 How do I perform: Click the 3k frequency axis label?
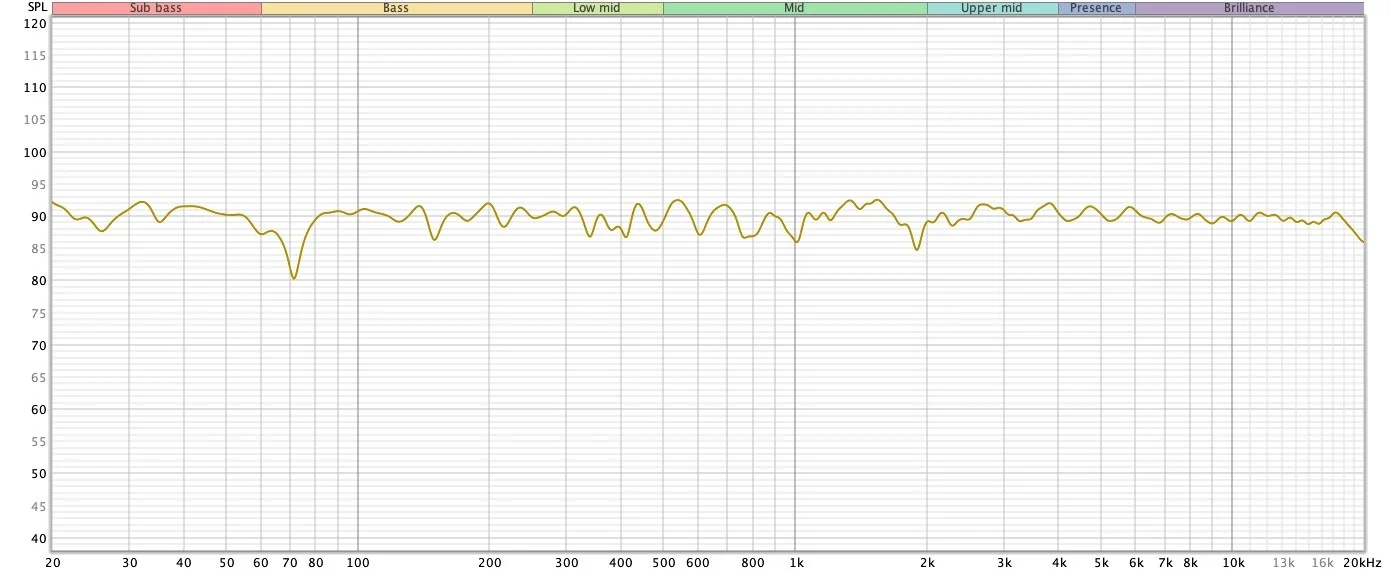click(x=1004, y=563)
